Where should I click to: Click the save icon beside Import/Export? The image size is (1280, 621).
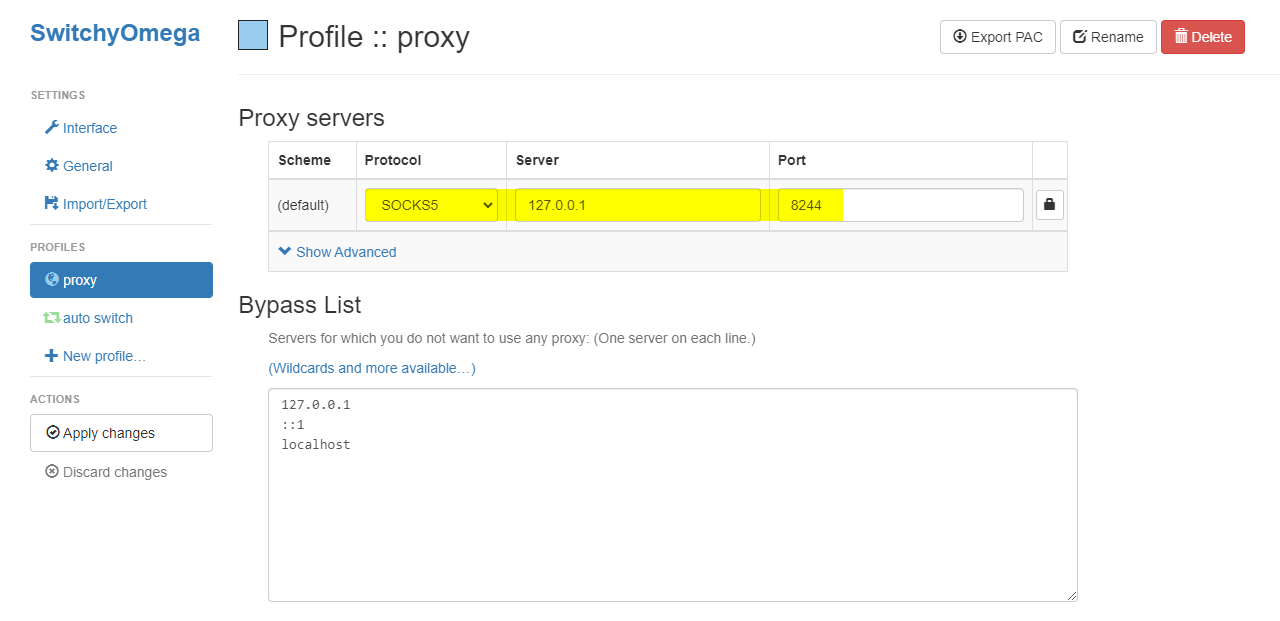click(x=52, y=204)
